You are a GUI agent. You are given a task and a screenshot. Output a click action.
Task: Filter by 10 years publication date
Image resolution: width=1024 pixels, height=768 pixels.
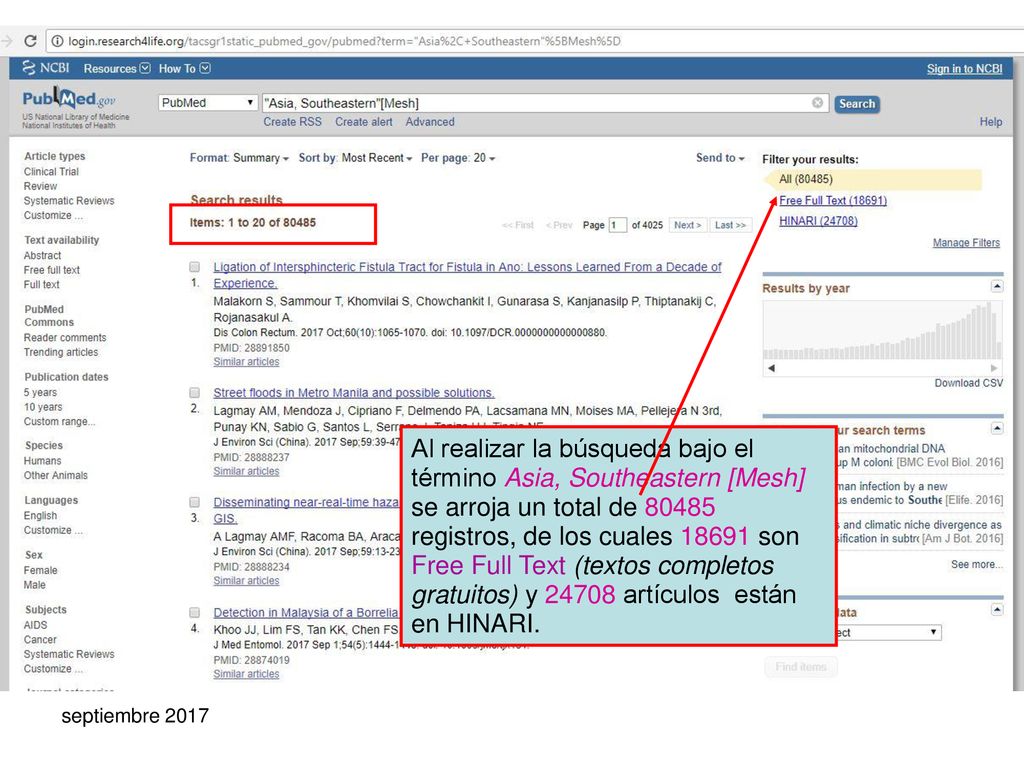coord(43,407)
